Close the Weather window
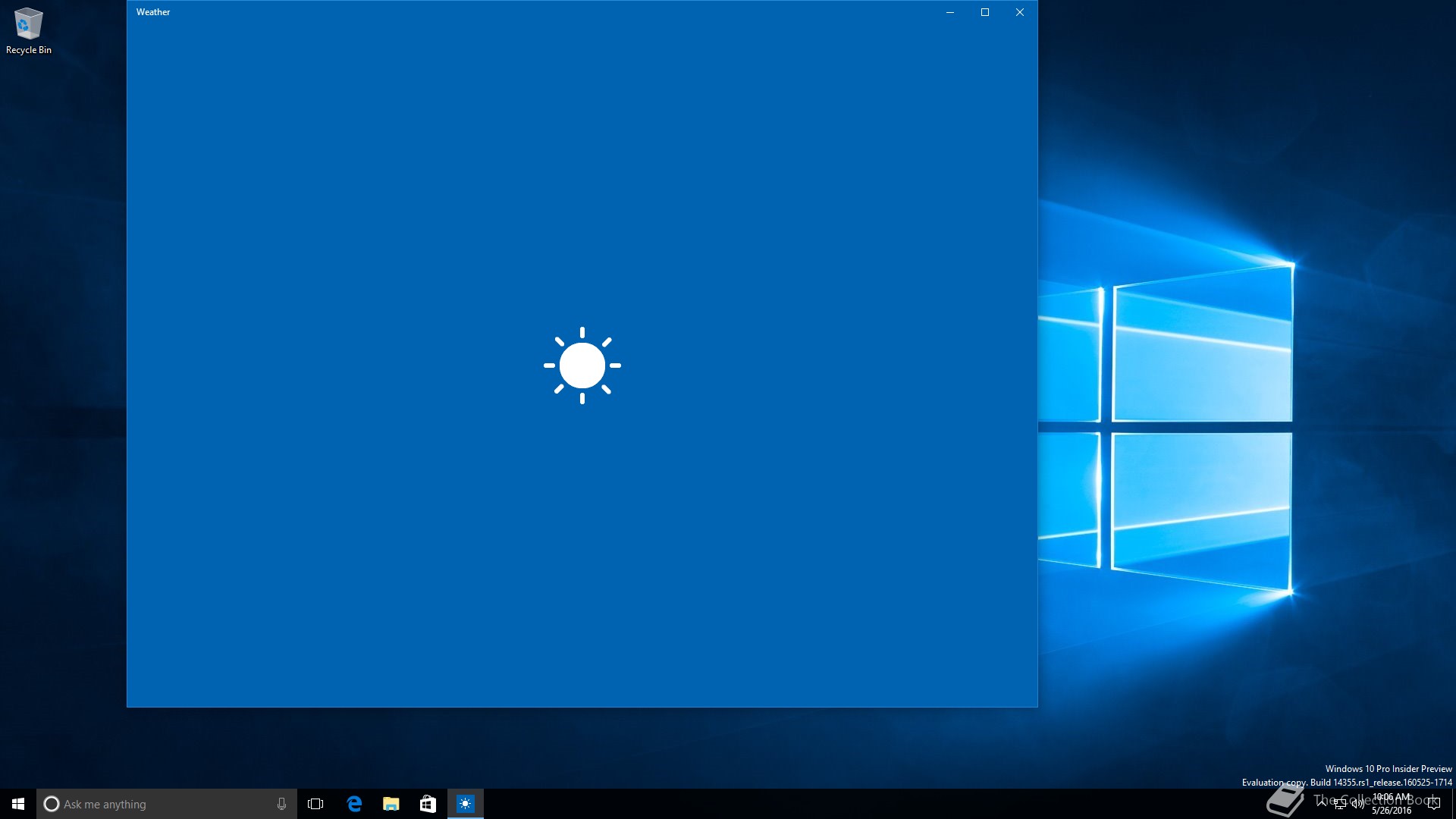This screenshot has width=1456, height=819. tap(1019, 12)
